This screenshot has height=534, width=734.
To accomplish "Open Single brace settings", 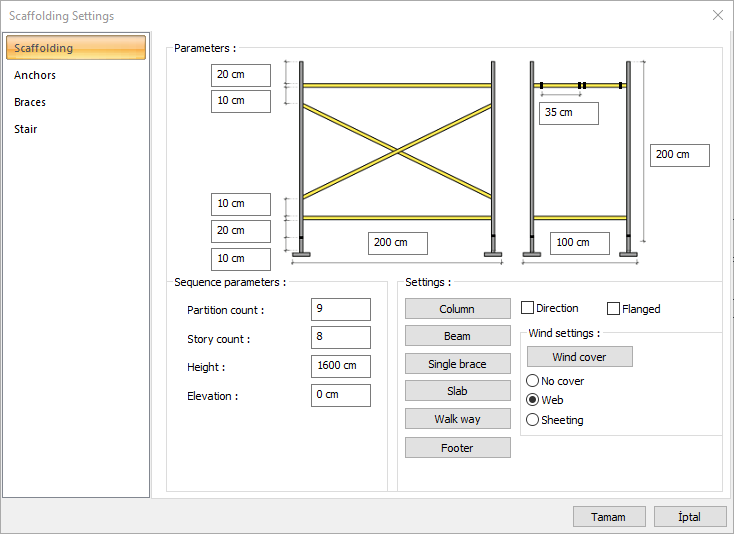I will coord(457,364).
